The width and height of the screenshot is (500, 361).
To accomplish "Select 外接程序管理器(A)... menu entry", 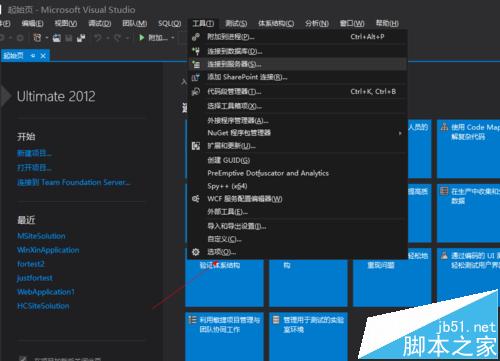I will tap(298, 120).
